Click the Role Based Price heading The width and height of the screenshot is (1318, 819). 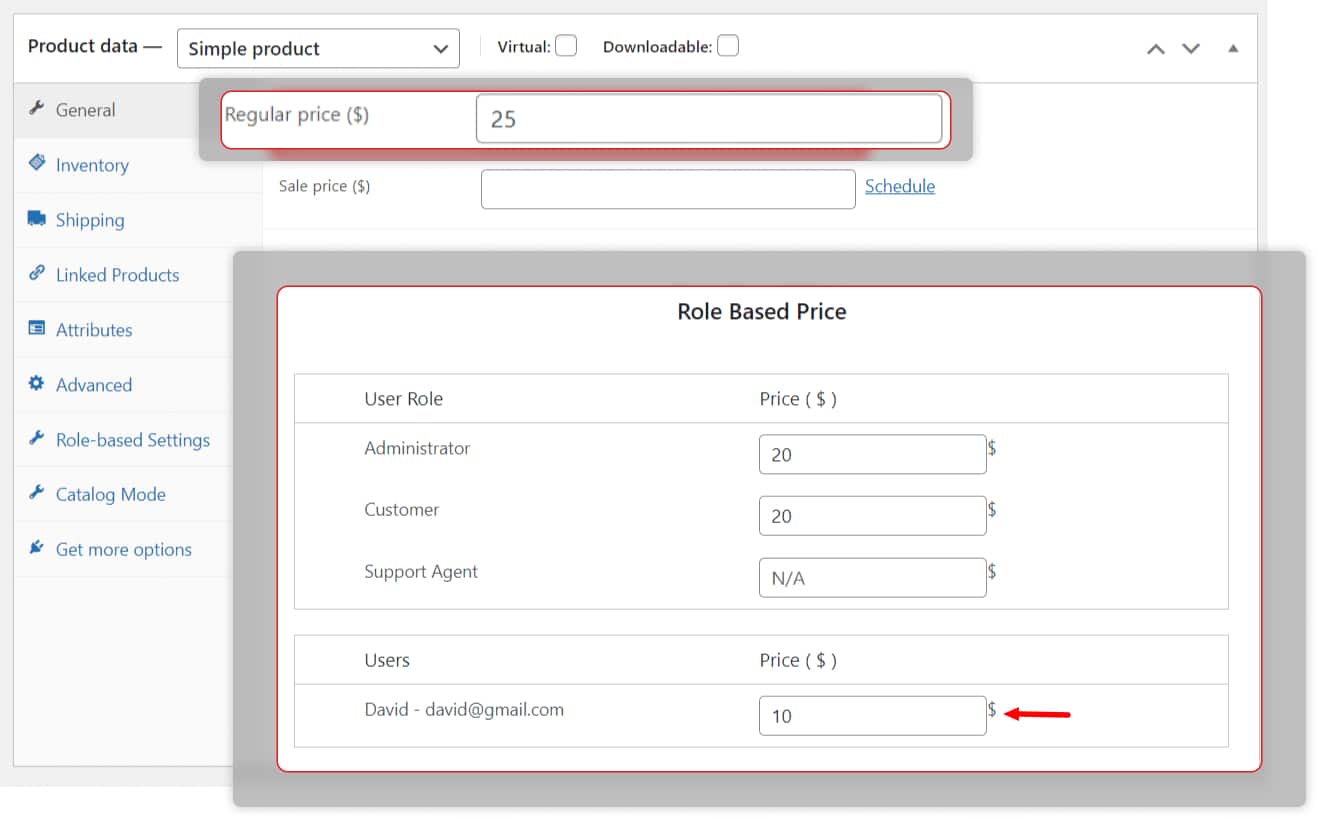click(762, 311)
